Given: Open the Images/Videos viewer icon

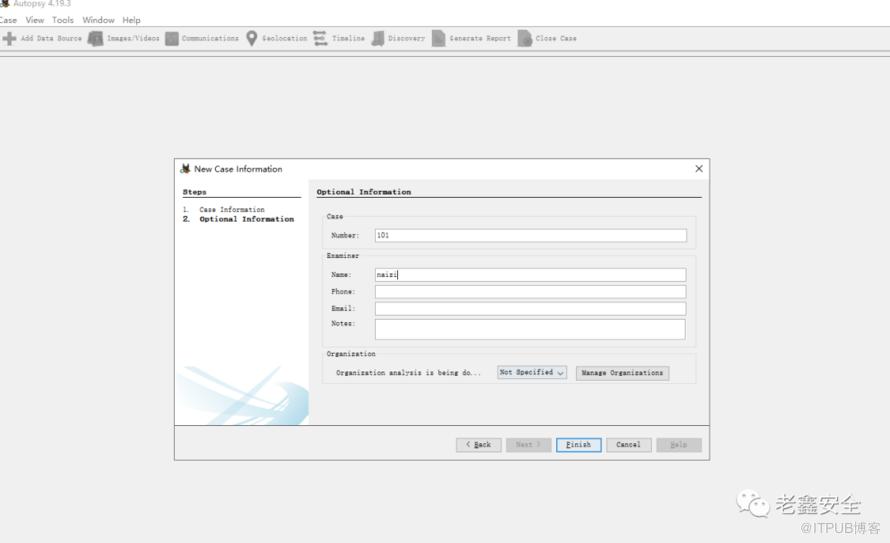Looking at the screenshot, I should 96,39.
